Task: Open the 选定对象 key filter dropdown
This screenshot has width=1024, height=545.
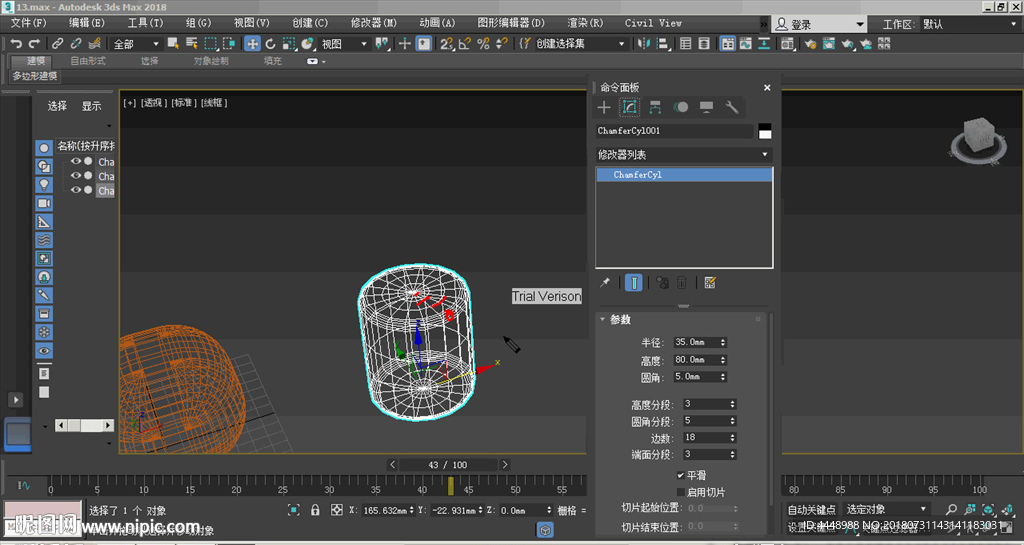Action: pyautogui.click(x=886, y=509)
